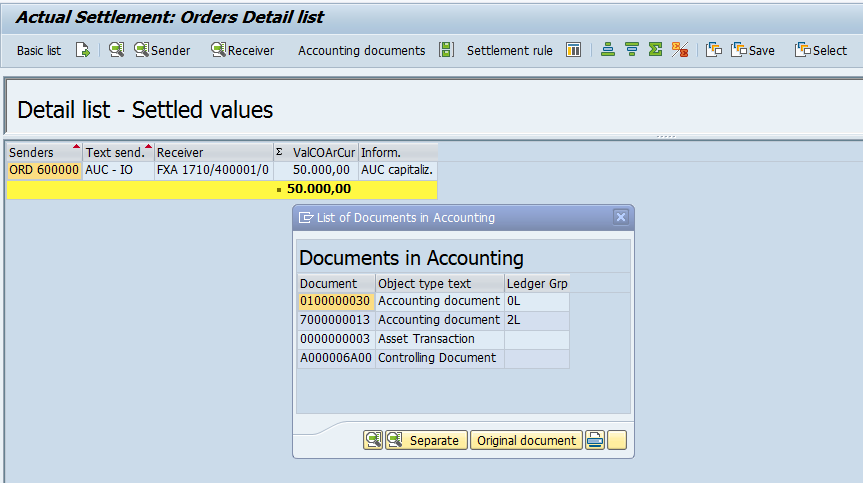This screenshot has height=483, width=863.
Task: Open the Sender details button
Action: [162, 50]
